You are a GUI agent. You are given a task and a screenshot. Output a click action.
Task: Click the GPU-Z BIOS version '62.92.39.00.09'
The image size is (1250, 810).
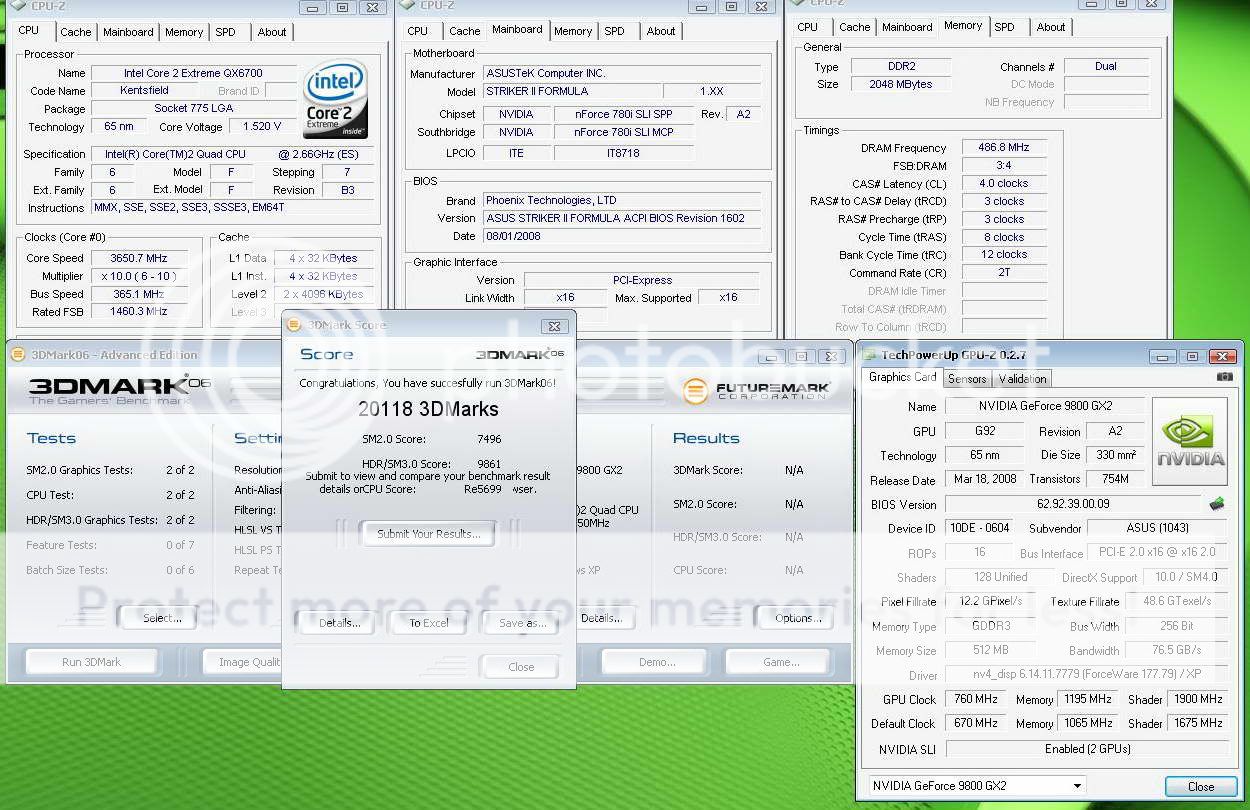pyautogui.click(x=1073, y=504)
